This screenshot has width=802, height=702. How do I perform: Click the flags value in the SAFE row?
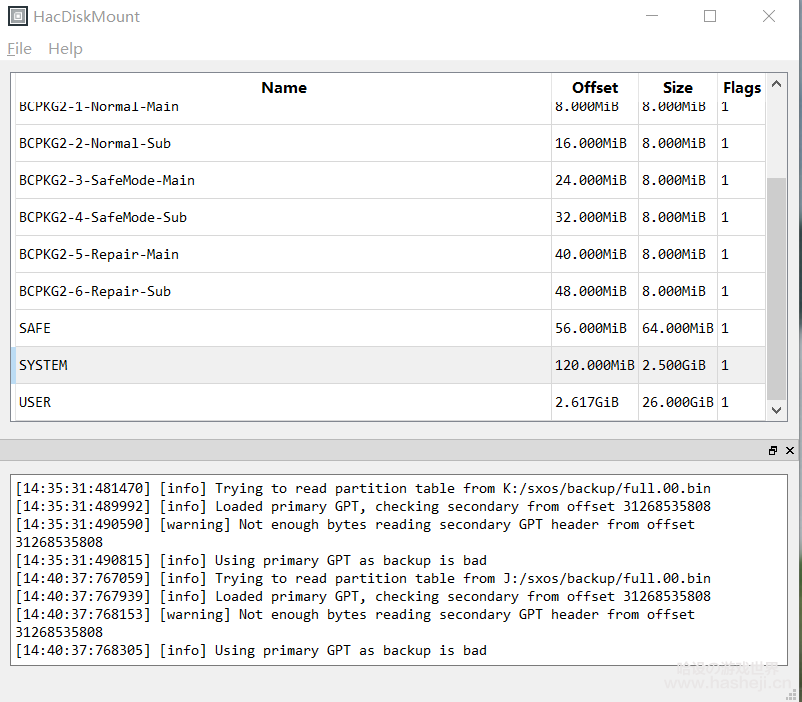pos(741,328)
